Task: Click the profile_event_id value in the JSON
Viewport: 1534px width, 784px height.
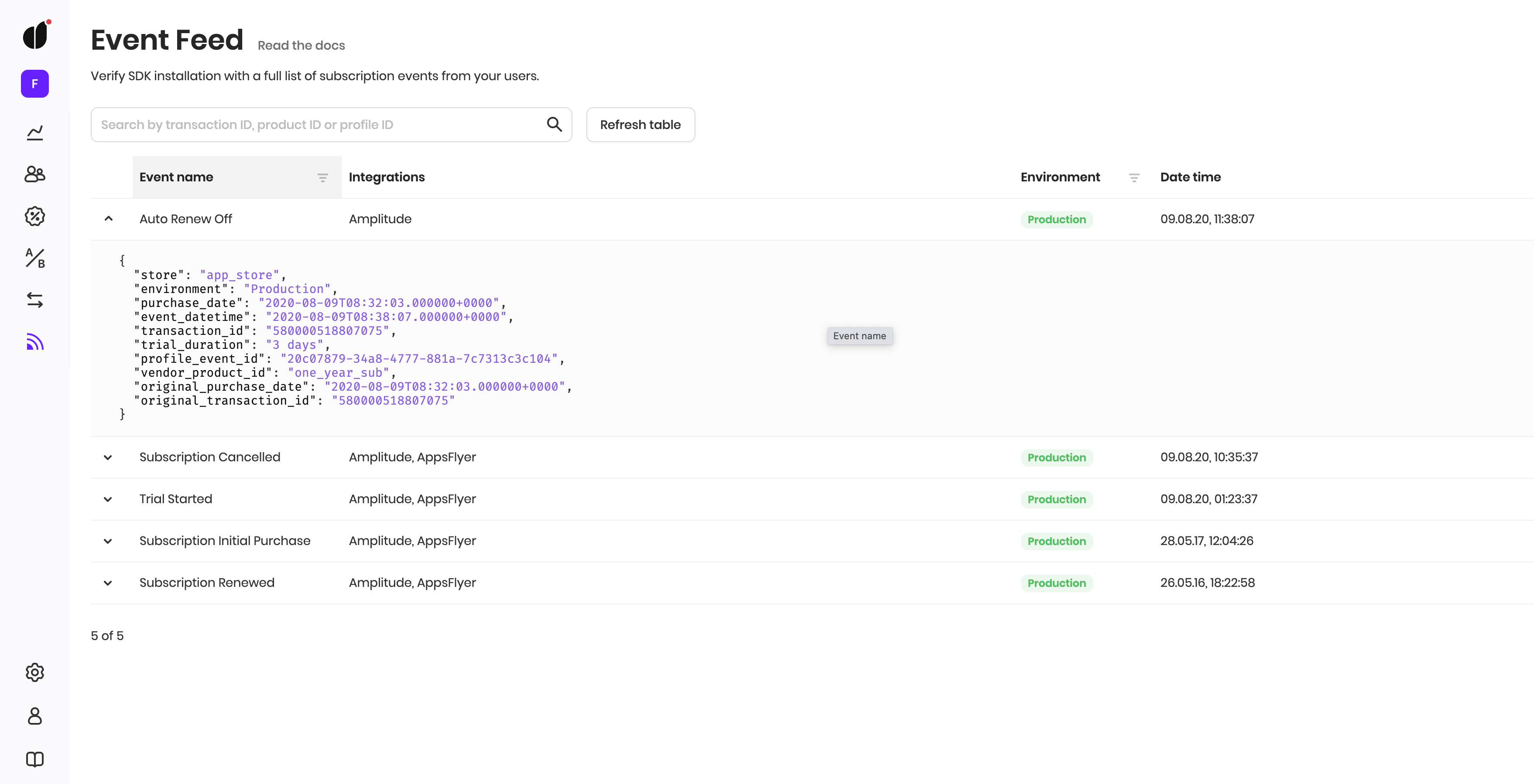Action: tap(419, 359)
